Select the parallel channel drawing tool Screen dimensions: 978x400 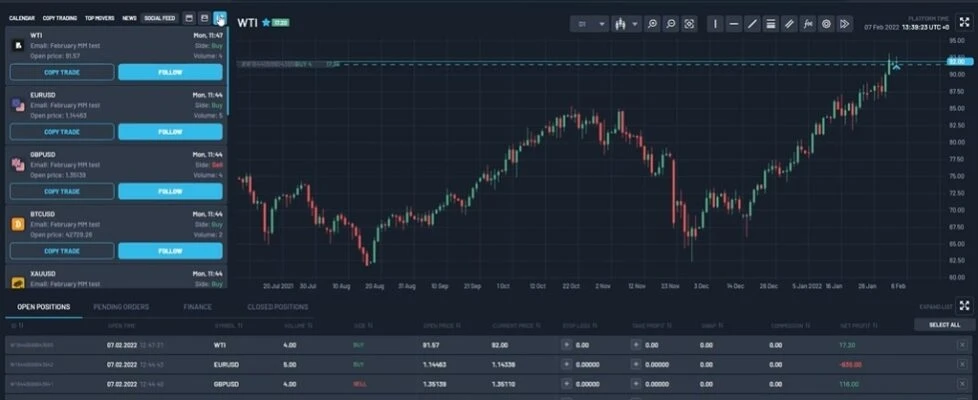click(x=789, y=24)
